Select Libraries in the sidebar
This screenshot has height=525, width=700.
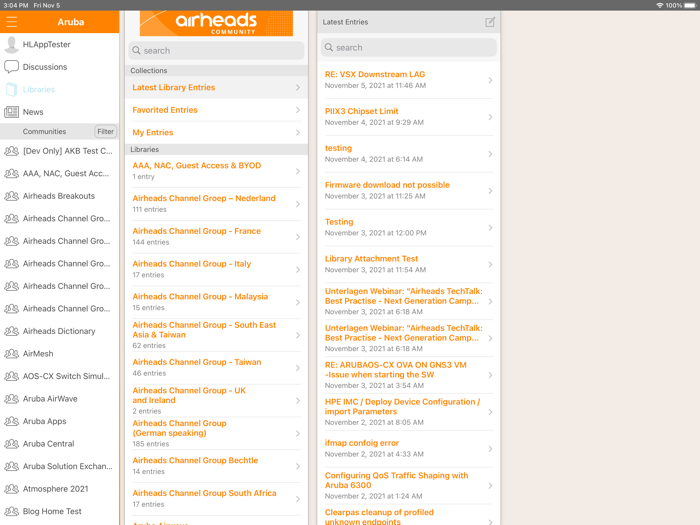pos(60,89)
